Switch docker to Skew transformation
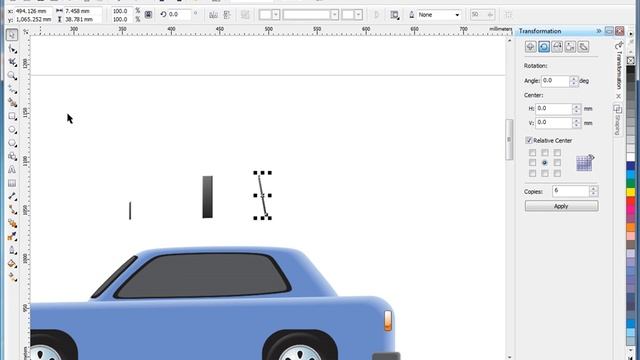 584,47
